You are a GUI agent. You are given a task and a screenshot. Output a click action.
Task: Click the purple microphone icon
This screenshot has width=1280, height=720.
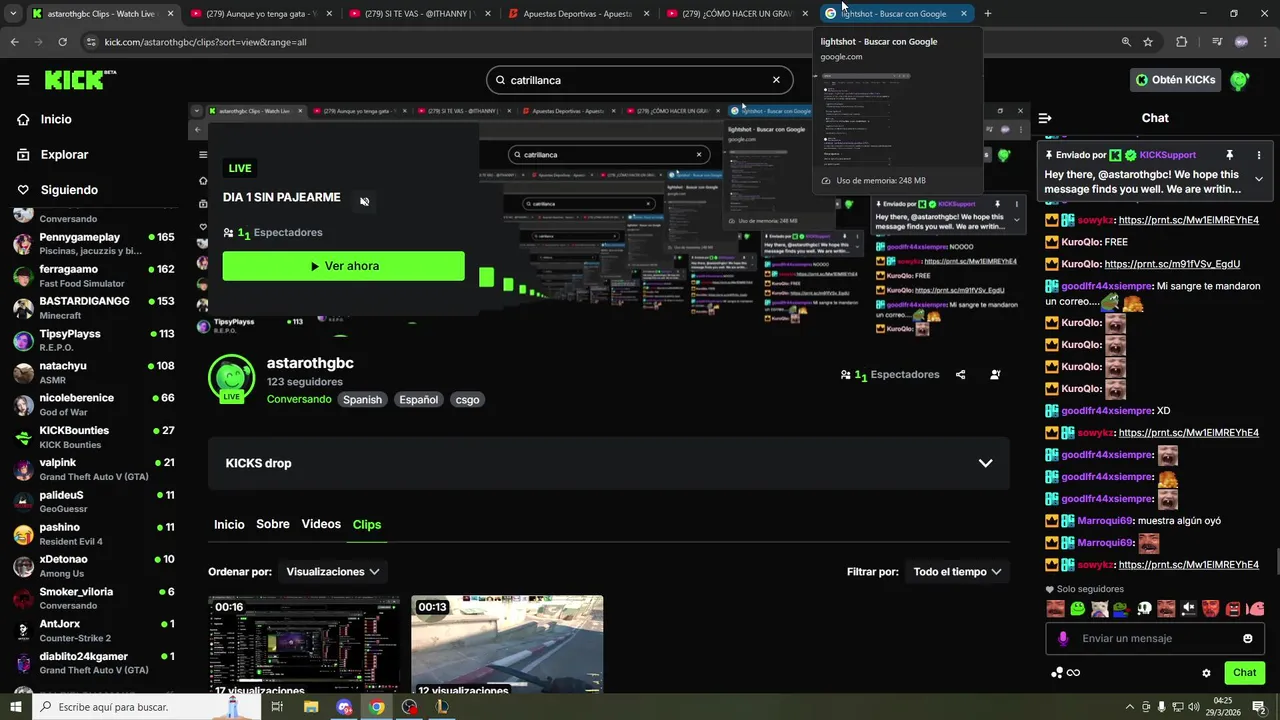click(x=1063, y=638)
